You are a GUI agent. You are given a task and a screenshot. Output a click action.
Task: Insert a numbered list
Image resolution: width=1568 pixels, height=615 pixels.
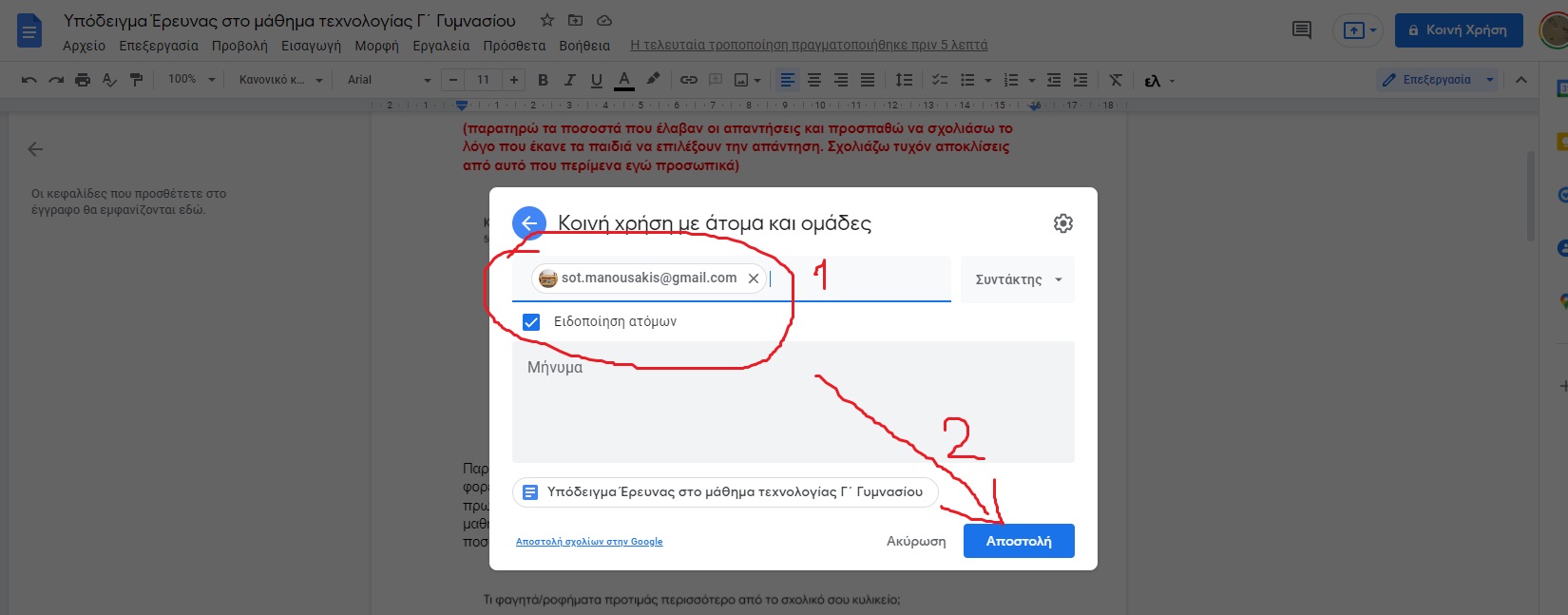pyautogui.click(x=1011, y=80)
